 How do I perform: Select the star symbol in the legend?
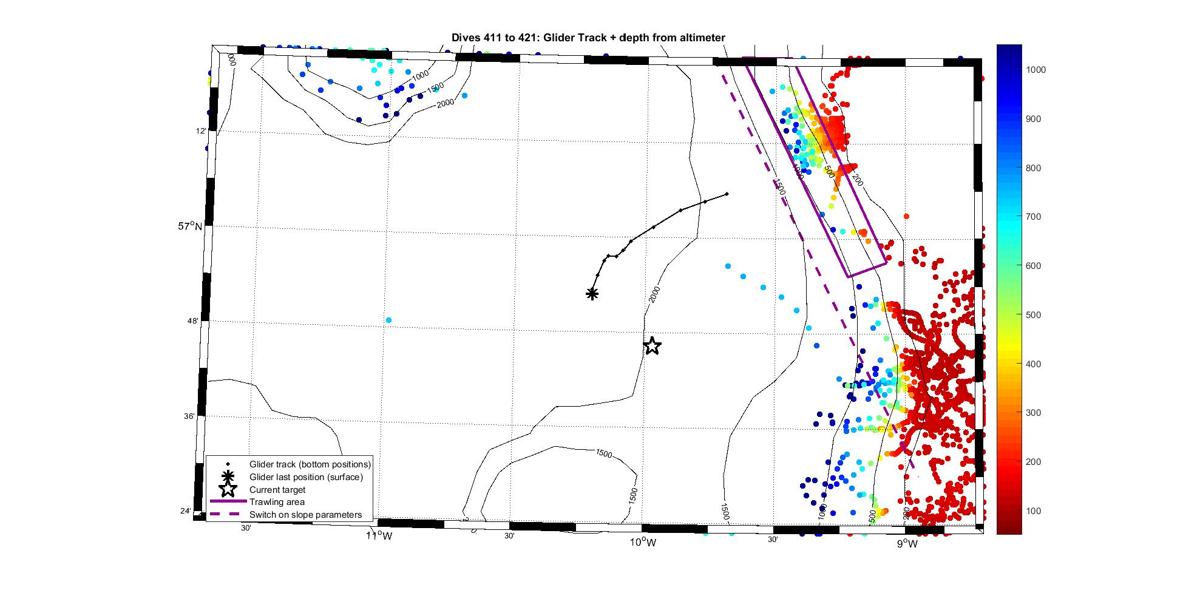point(228,490)
